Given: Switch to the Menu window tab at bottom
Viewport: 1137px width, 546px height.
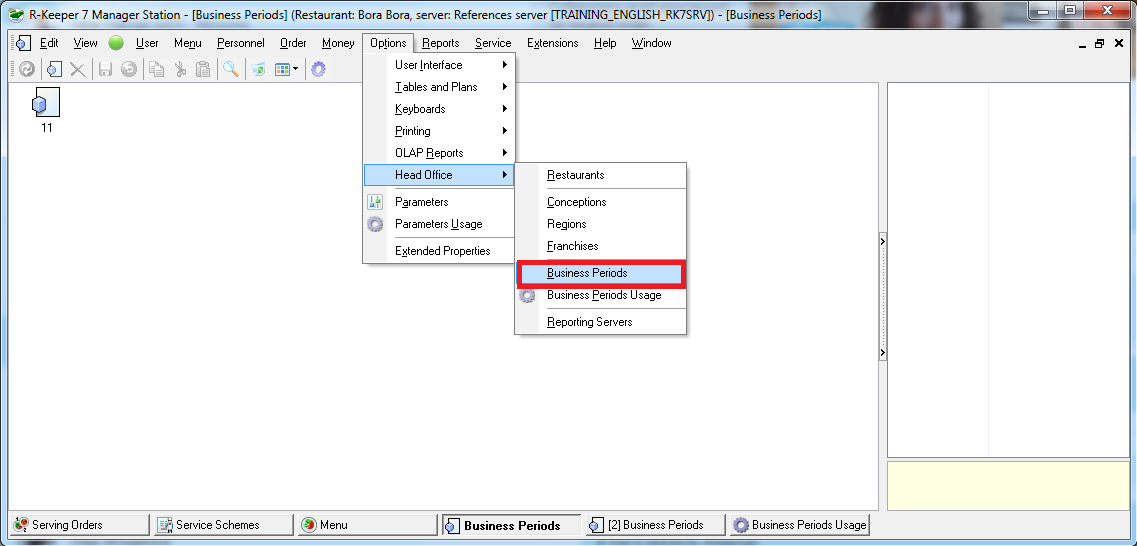Looking at the screenshot, I should (368, 525).
